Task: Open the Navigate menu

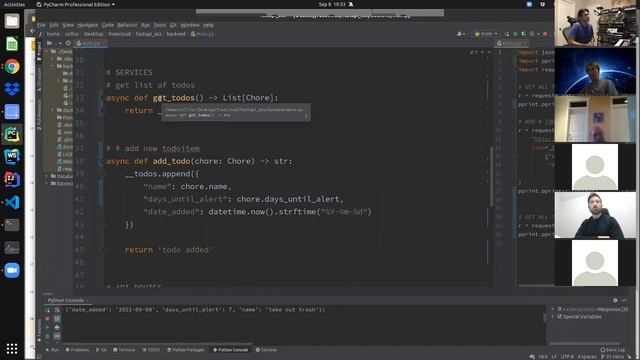Action: pyautogui.click(x=87, y=25)
